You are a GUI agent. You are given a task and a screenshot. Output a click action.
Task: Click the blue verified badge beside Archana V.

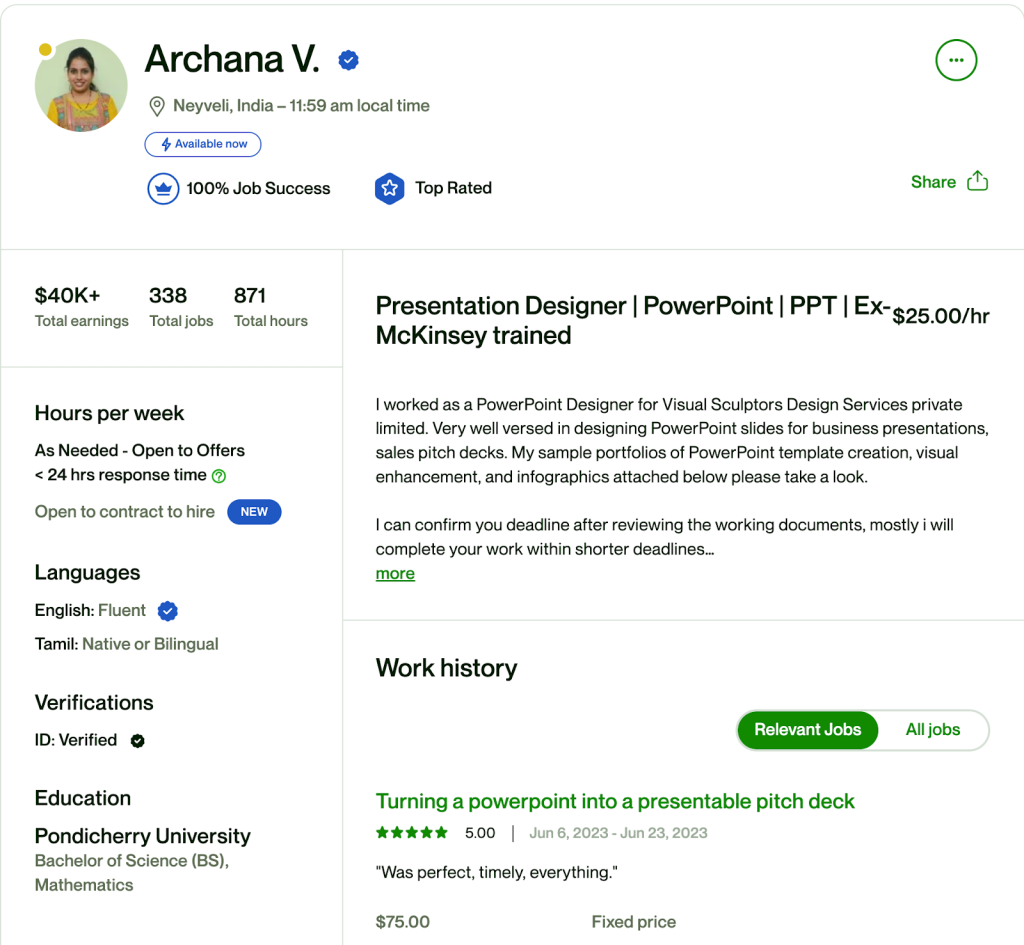click(x=349, y=60)
